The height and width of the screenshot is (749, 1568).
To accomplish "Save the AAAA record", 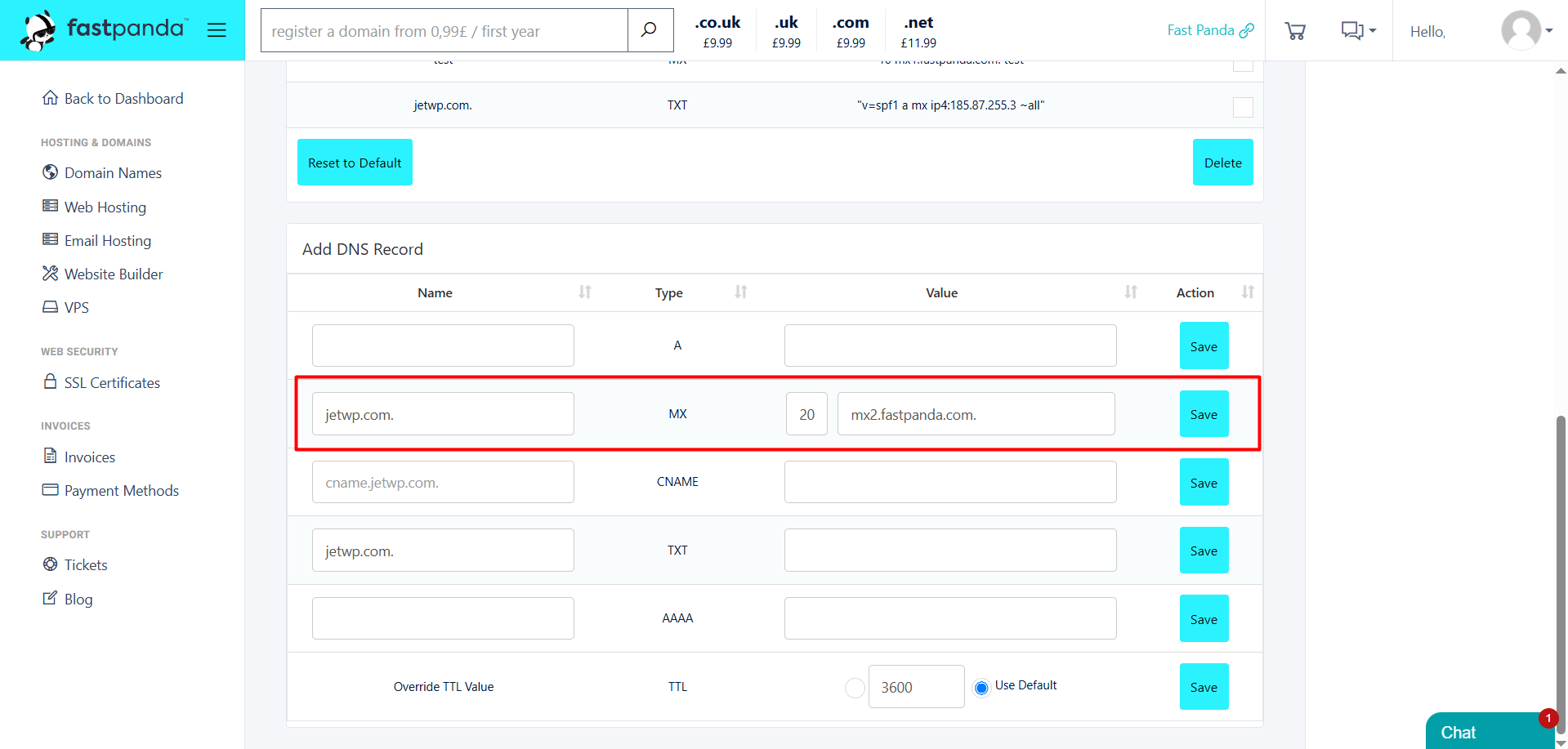I will coord(1204,618).
